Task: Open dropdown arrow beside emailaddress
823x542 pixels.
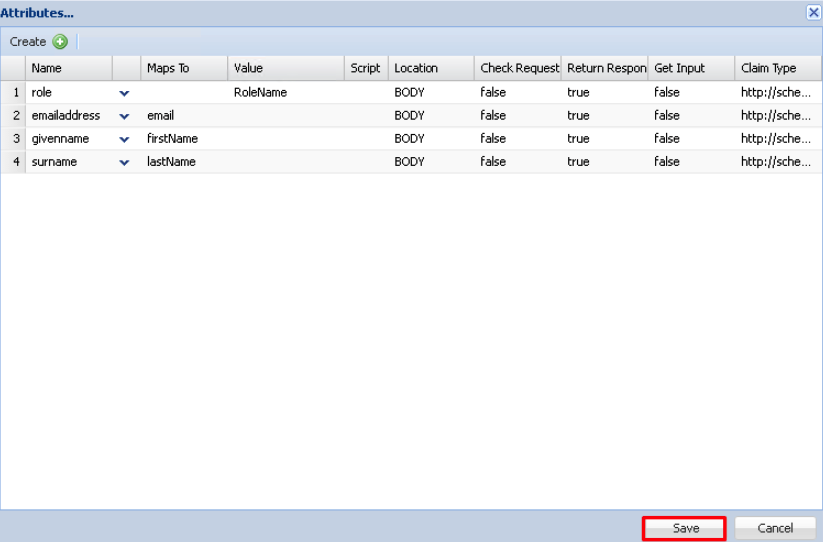Action: [x=124, y=116]
